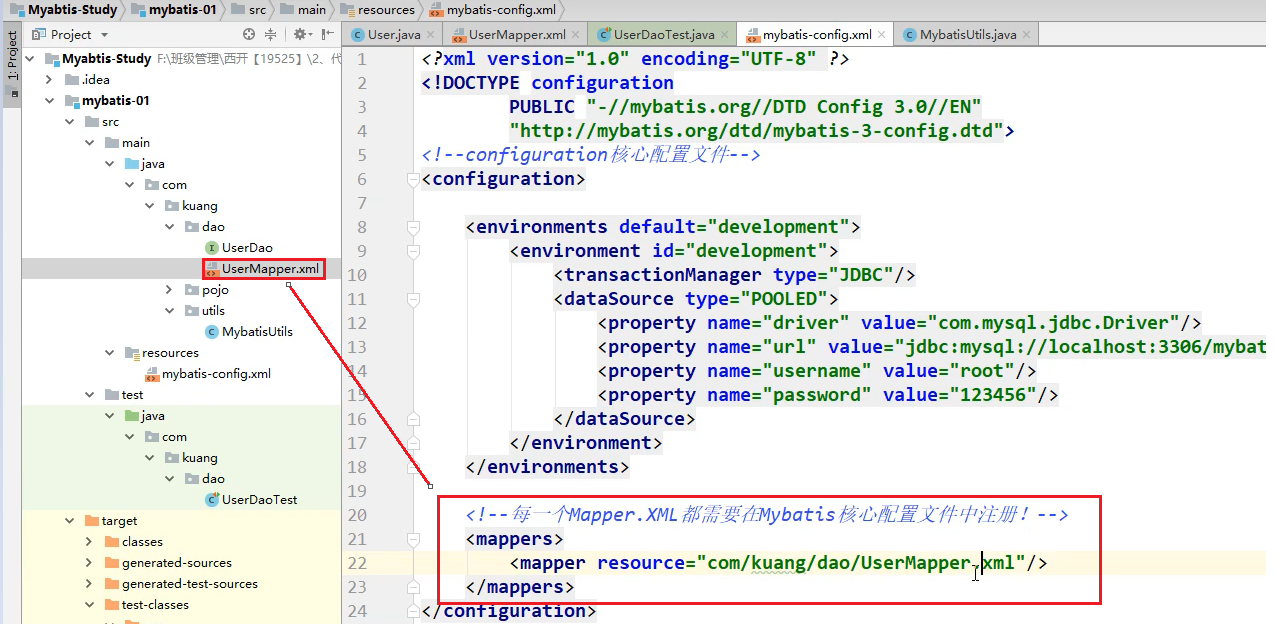The image size is (1276, 624).
Task: Click the target folder icon
Action: 91,521
